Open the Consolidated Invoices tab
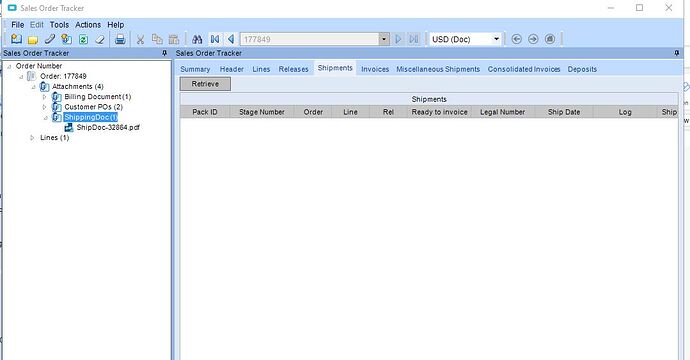Screen dimensions: 690x360 [x=524, y=69]
